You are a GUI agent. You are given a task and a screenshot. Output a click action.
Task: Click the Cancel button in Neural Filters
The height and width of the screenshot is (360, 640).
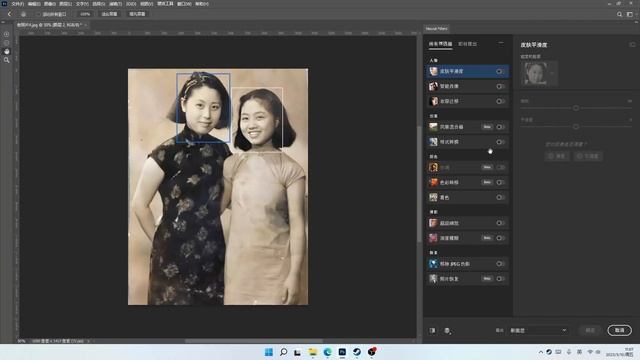pos(619,330)
